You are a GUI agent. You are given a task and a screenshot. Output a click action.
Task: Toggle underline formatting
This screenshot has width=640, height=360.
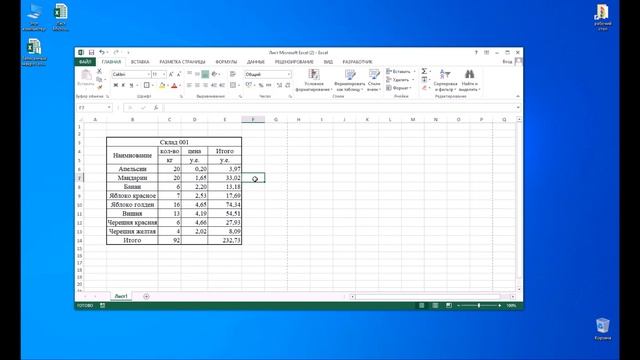(131, 85)
